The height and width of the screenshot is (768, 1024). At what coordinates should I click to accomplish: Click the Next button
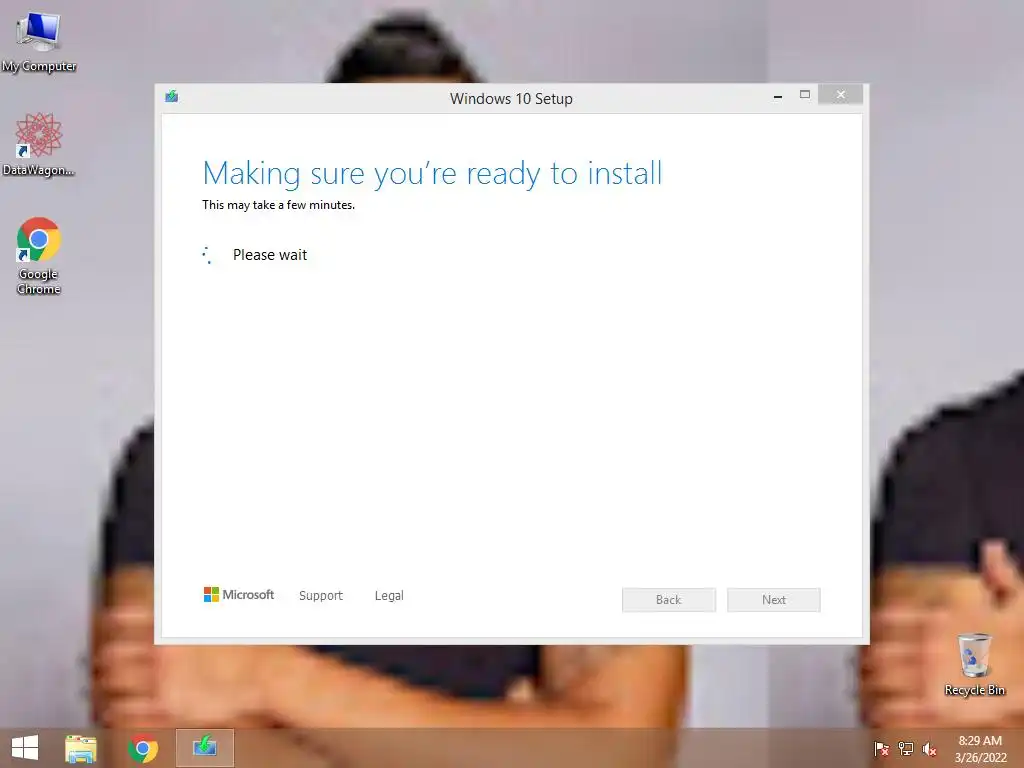[774, 600]
